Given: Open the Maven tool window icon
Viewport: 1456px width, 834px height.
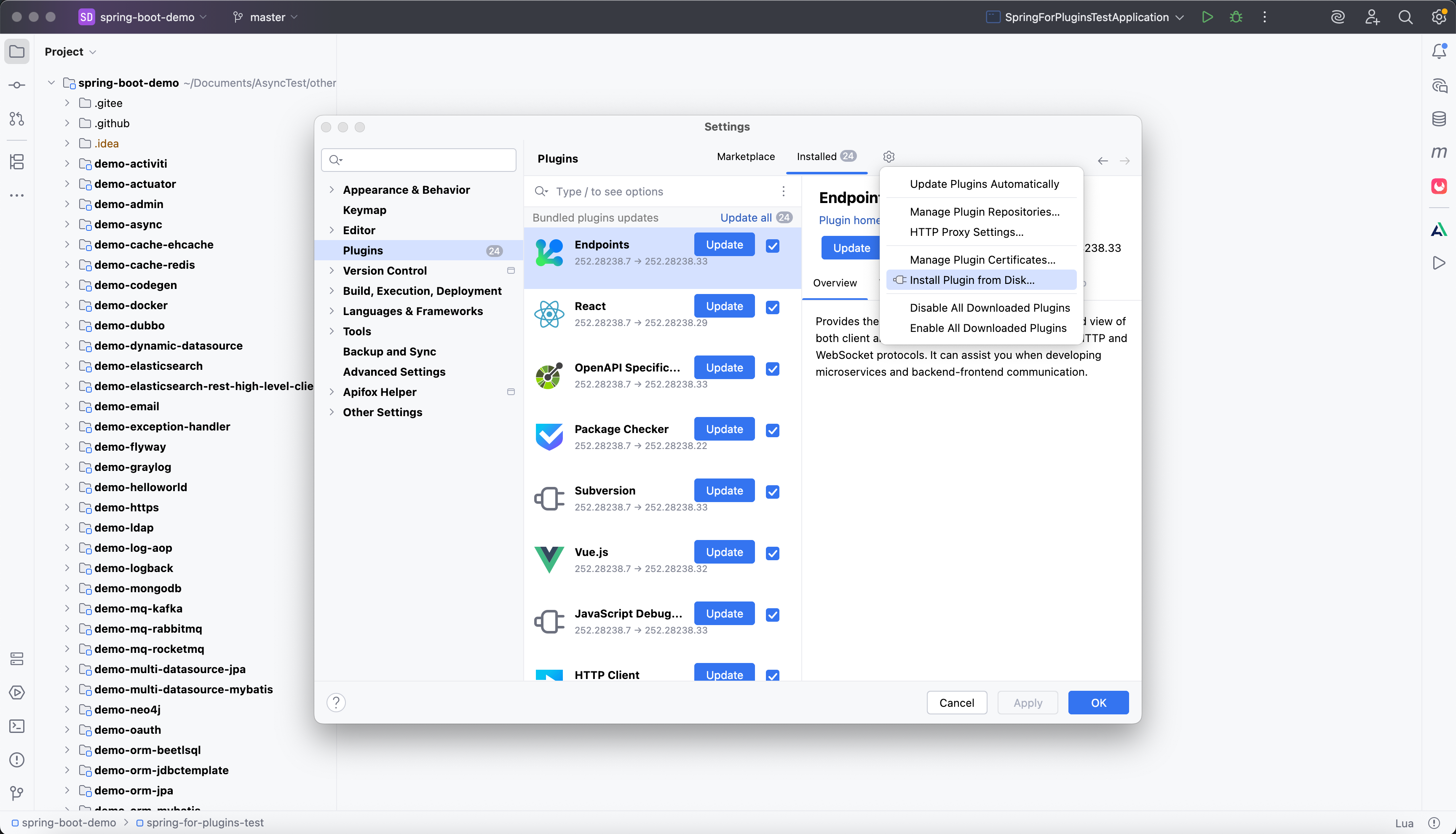Looking at the screenshot, I should coord(1438,152).
